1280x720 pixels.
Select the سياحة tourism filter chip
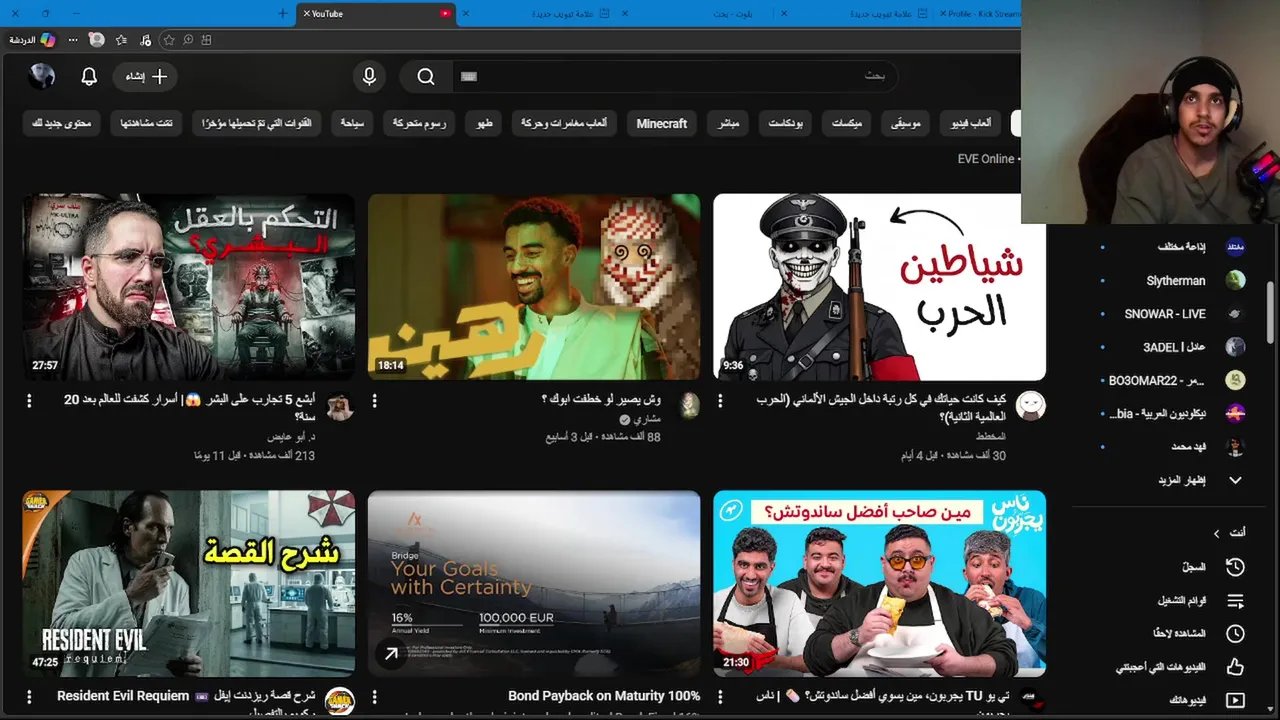click(x=352, y=123)
